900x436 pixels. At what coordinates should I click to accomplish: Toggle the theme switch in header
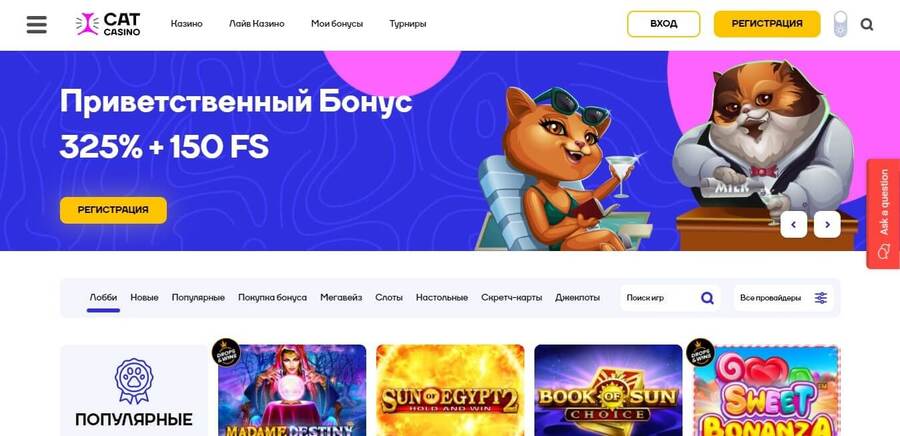[840, 24]
